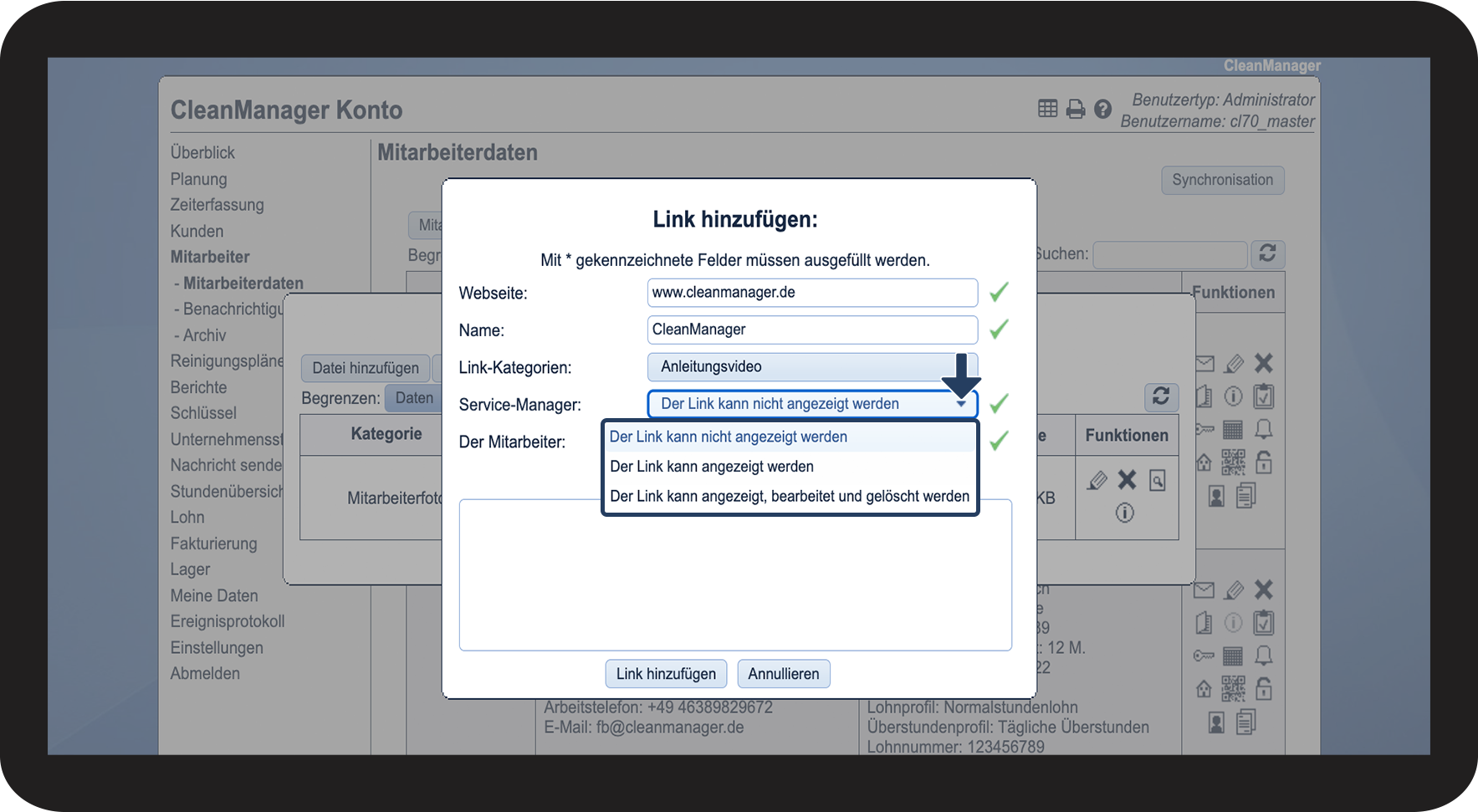1478x812 pixels.
Task: Click edit pencil icon in Mitarbeiterfoto row
Action: [1097, 480]
